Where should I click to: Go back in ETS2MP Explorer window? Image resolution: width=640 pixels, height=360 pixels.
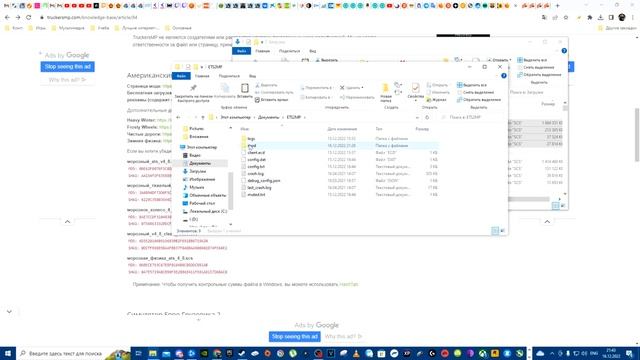point(178,117)
